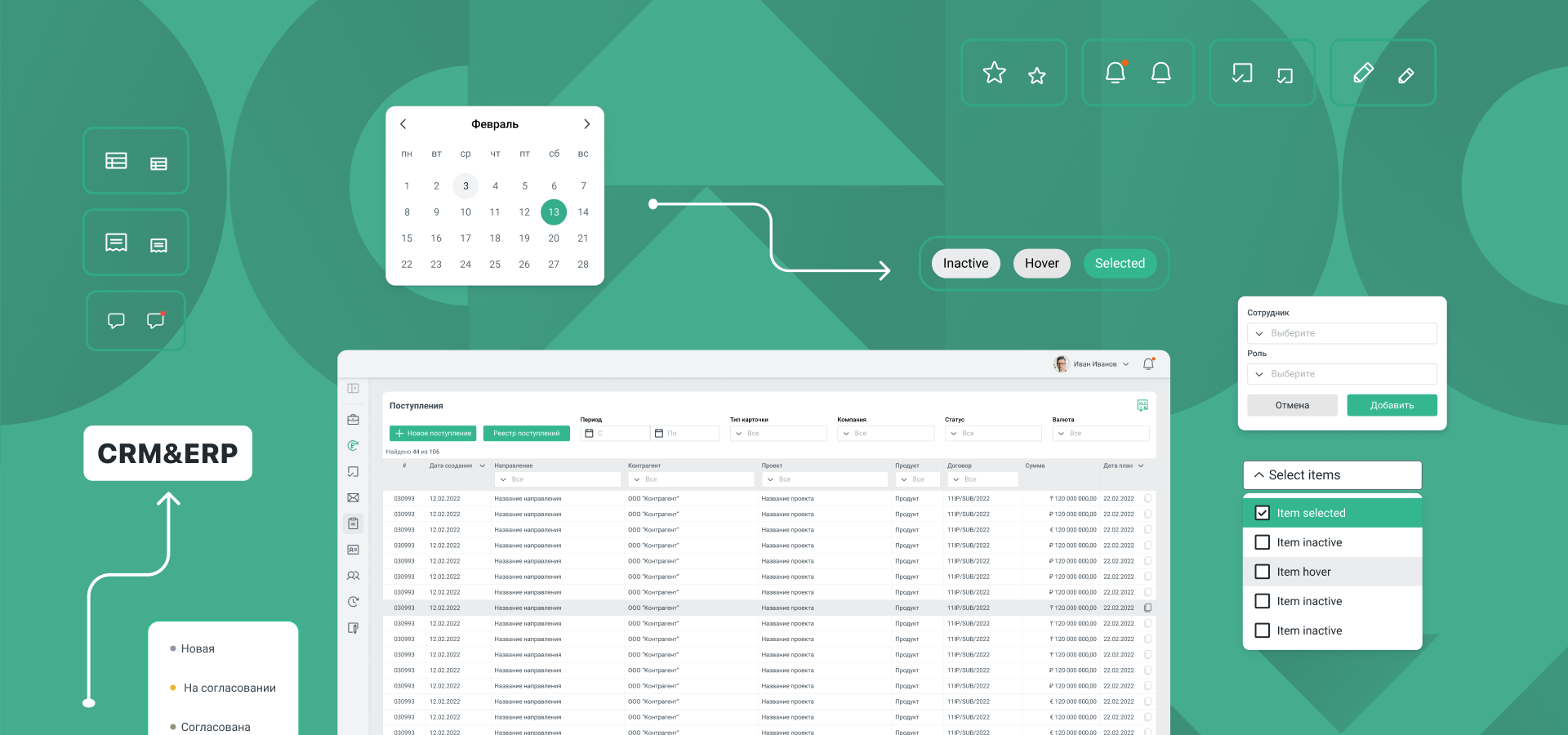Image resolution: width=1568 pixels, height=735 pixels.
Task: Open the Сотрудник dropdown
Action: click(1342, 333)
